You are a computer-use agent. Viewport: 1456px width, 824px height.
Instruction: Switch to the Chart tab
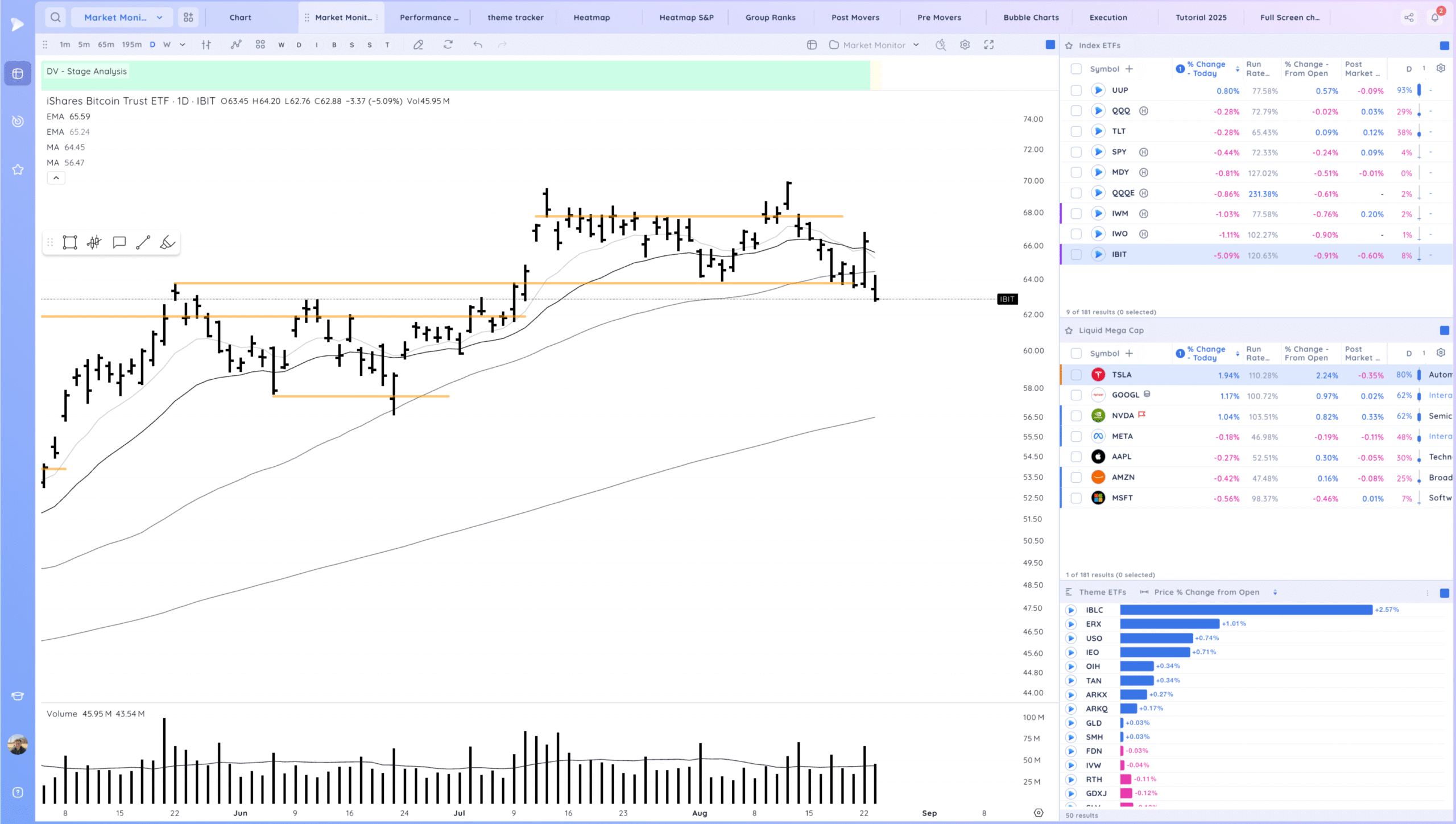241,18
